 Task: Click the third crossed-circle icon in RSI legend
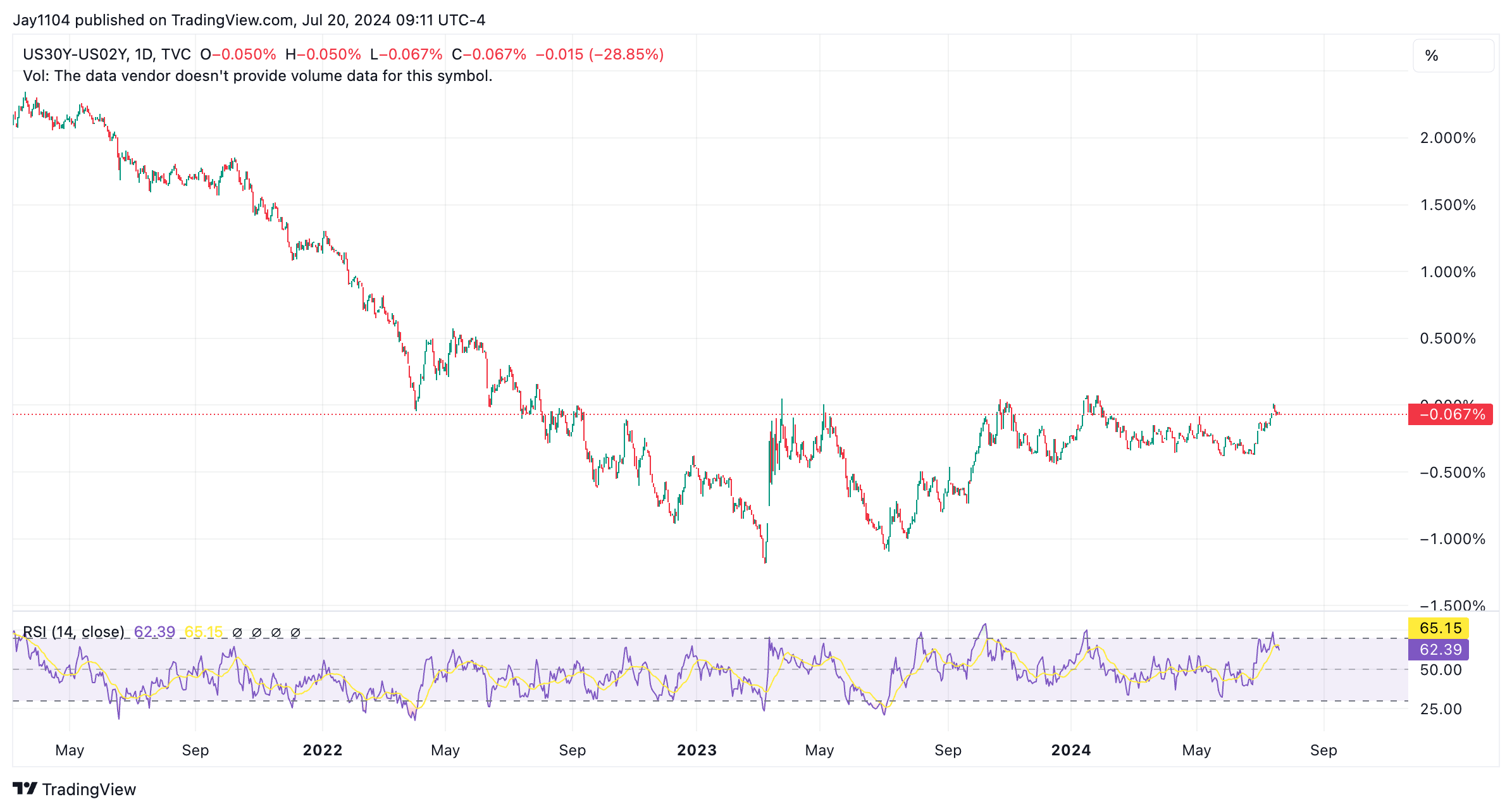pyautogui.click(x=275, y=632)
